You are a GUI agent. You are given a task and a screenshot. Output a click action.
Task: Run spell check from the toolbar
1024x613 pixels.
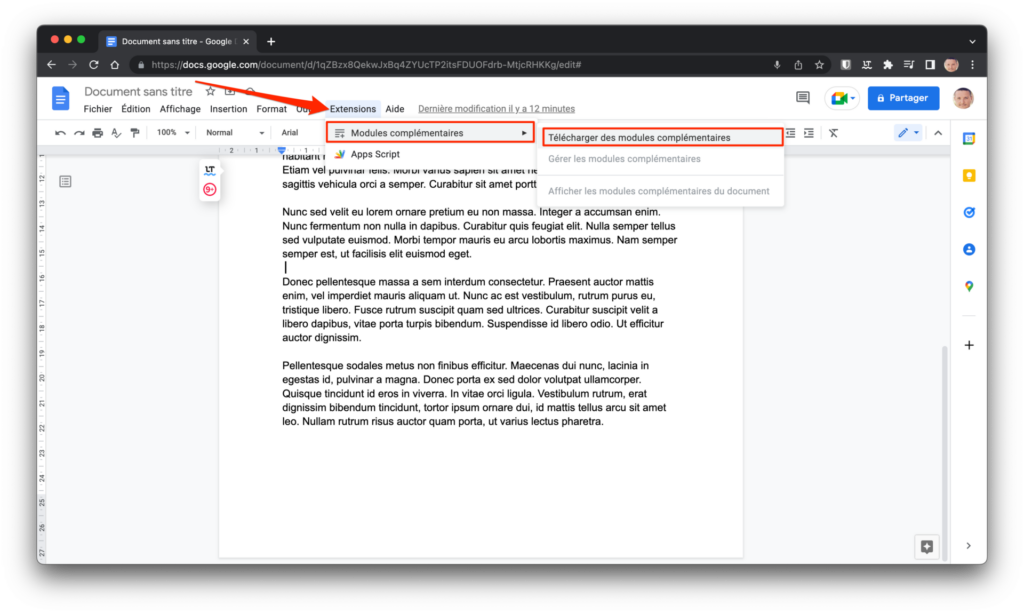click(x=116, y=133)
